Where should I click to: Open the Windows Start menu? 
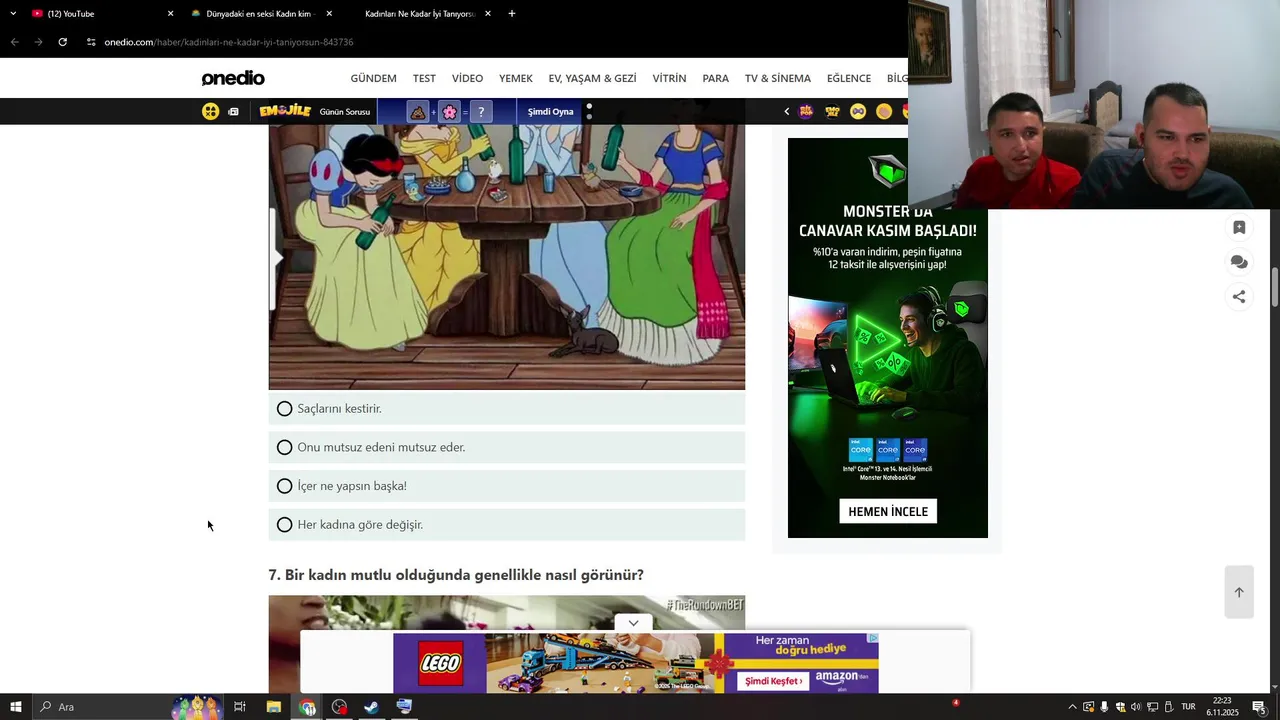[15, 707]
